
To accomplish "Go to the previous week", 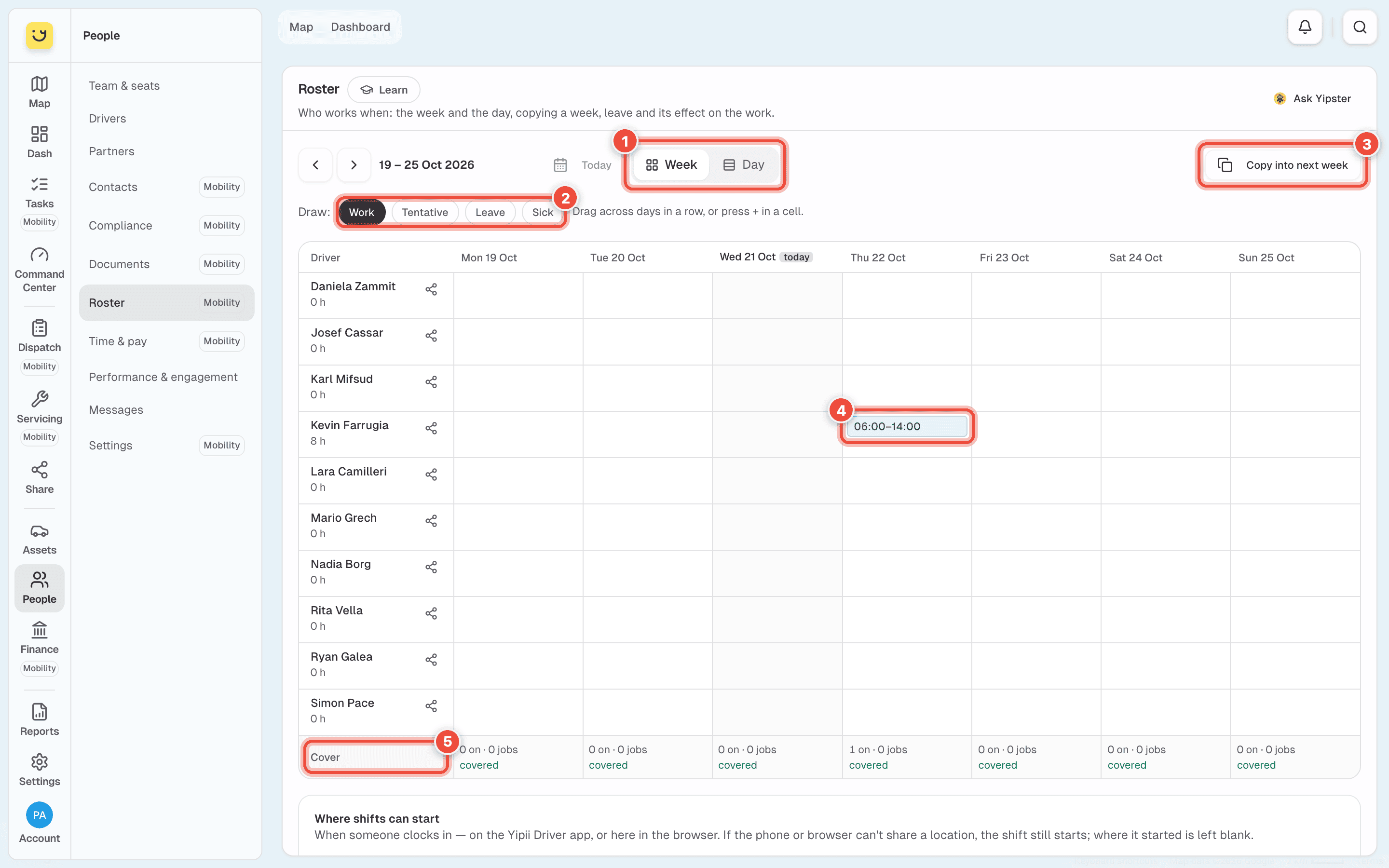I will (x=316, y=165).
